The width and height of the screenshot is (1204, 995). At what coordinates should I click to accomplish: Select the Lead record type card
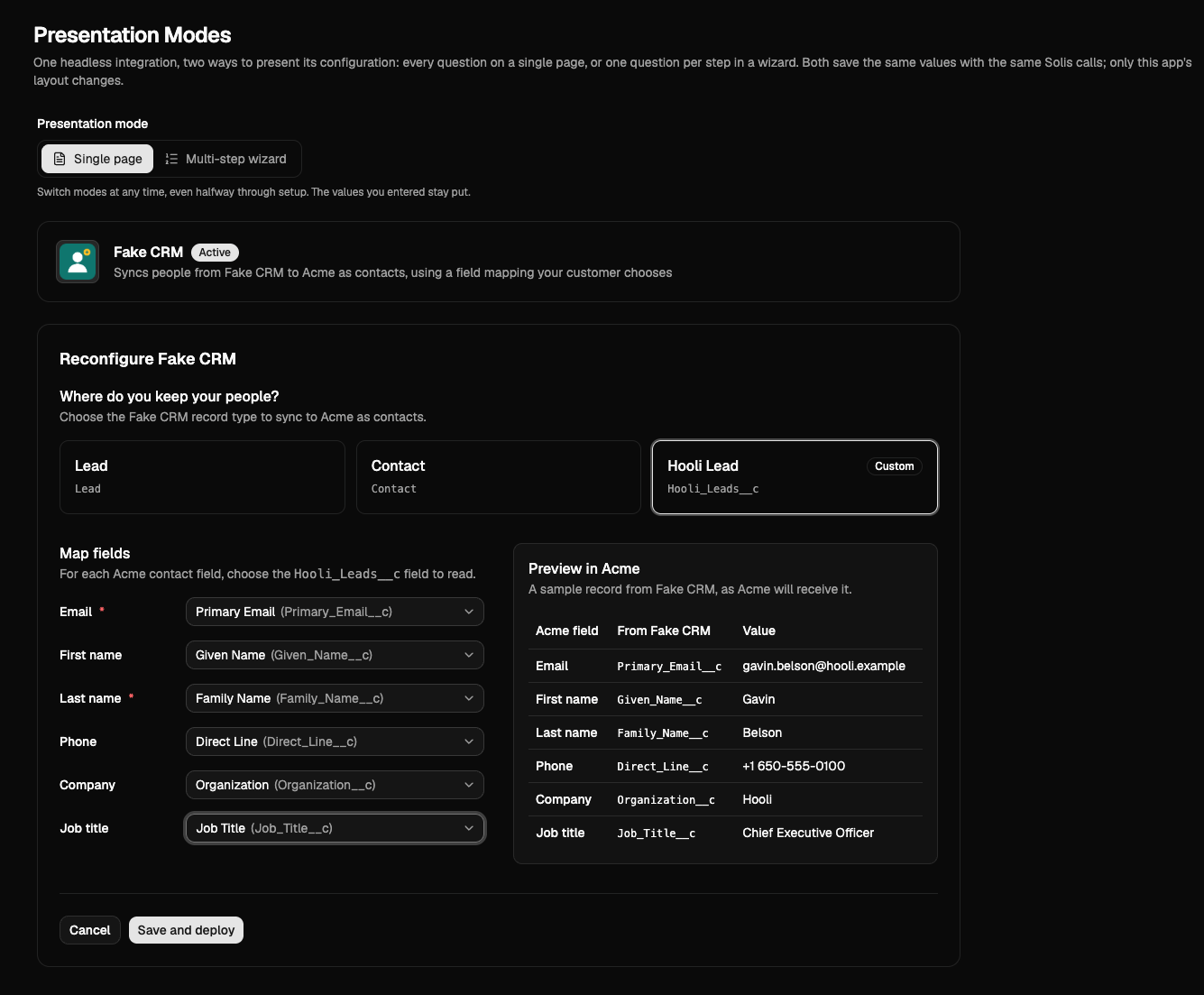(x=202, y=477)
